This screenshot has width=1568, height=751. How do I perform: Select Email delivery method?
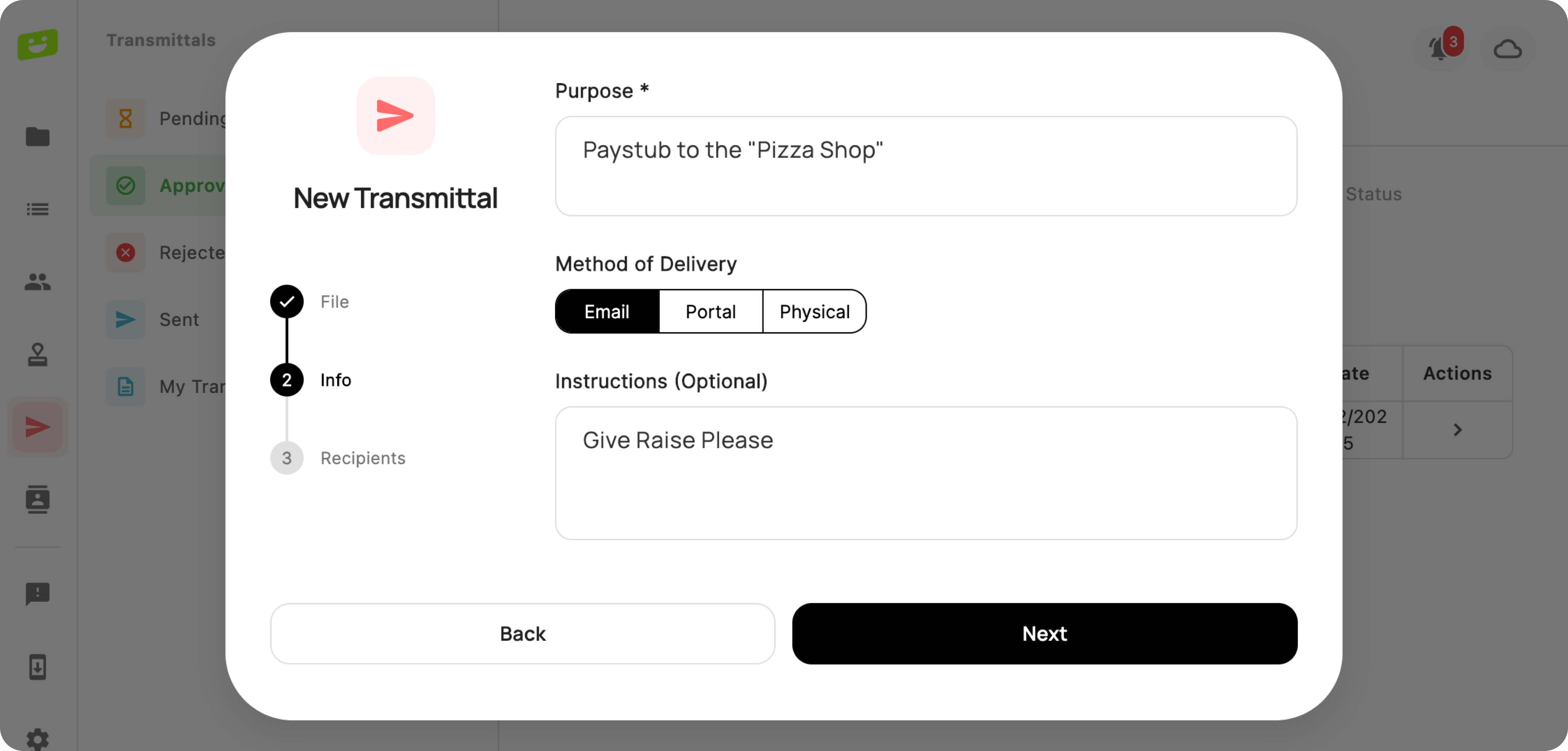click(607, 312)
